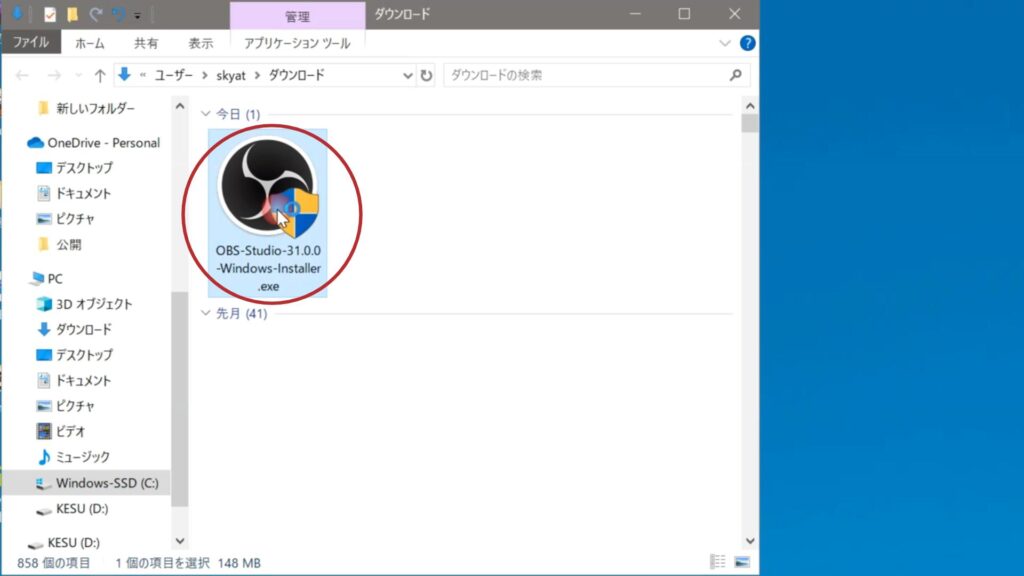The height and width of the screenshot is (576, 1024).
Task: Open the OBS-Studio-31.0.0 installer file
Action: click(267, 213)
